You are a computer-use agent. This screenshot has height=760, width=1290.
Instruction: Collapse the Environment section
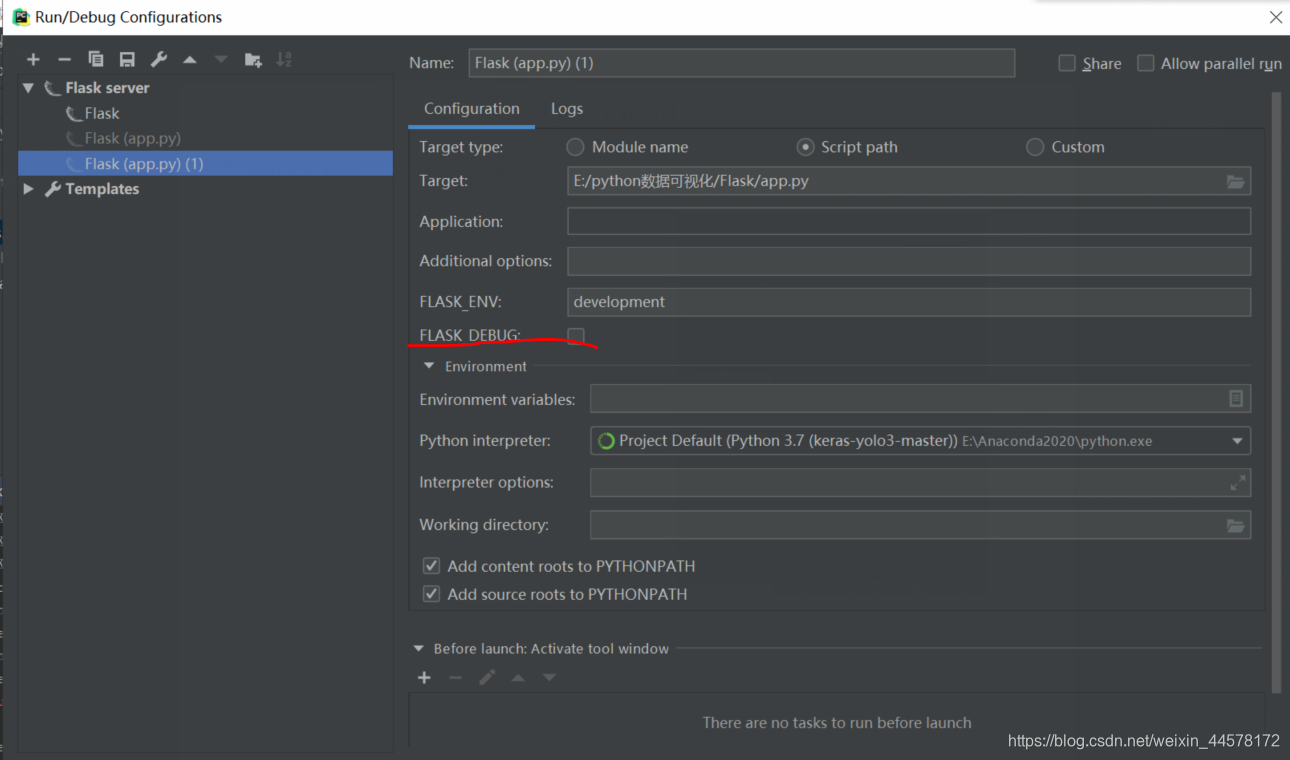tap(428, 366)
